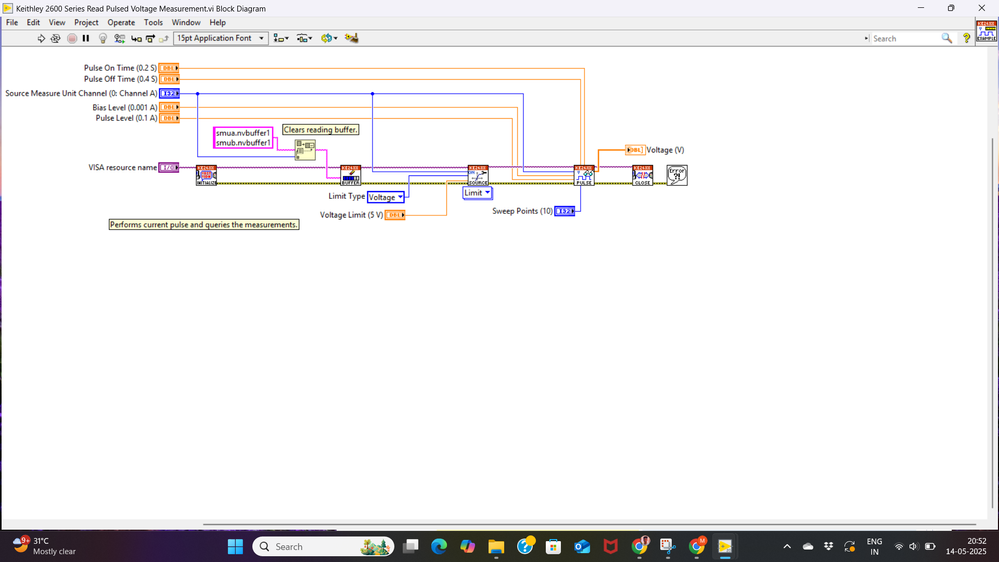Select the Simple Error Handler node
Screen dimensions: 999x562
pos(677,175)
